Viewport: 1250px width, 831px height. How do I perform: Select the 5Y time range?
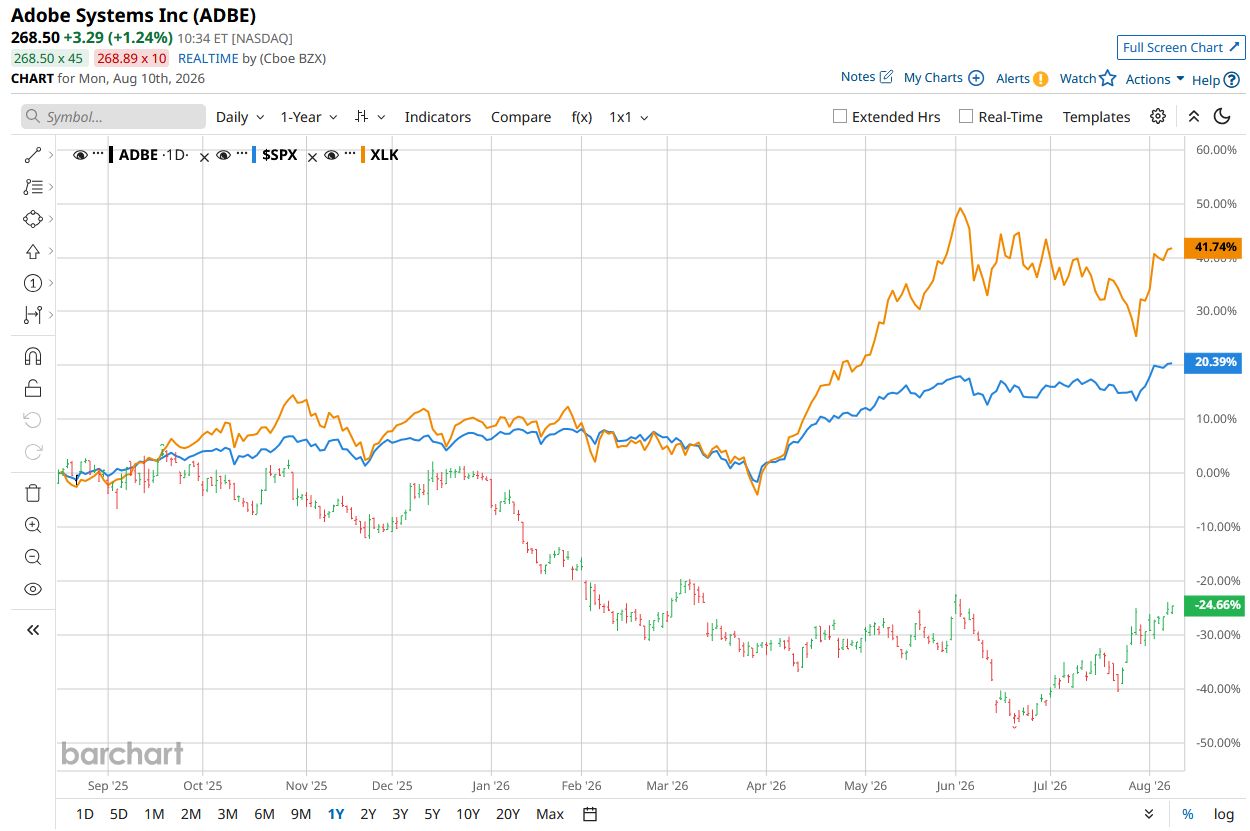coord(432,814)
